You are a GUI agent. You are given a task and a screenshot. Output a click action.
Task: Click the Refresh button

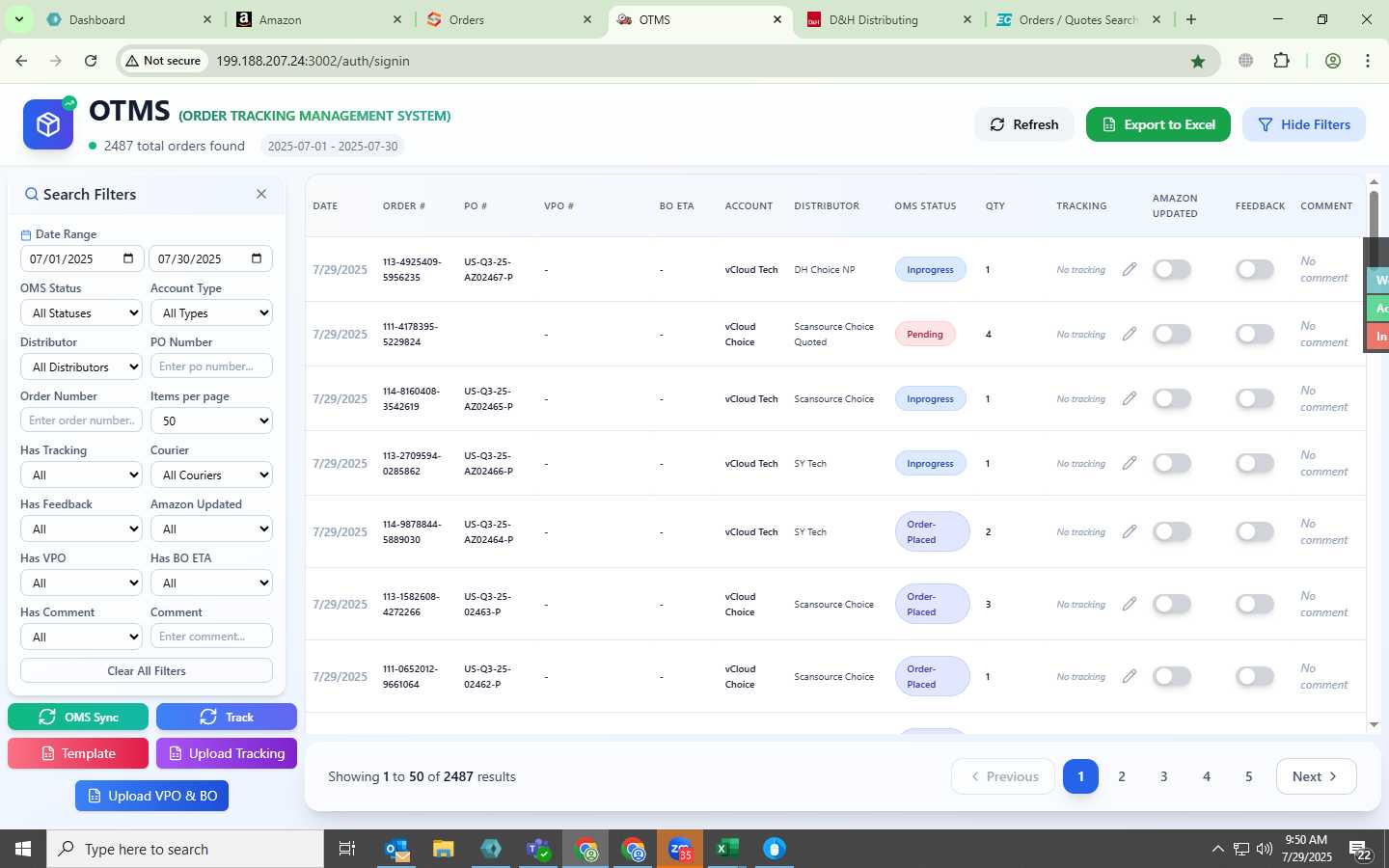[1024, 124]
